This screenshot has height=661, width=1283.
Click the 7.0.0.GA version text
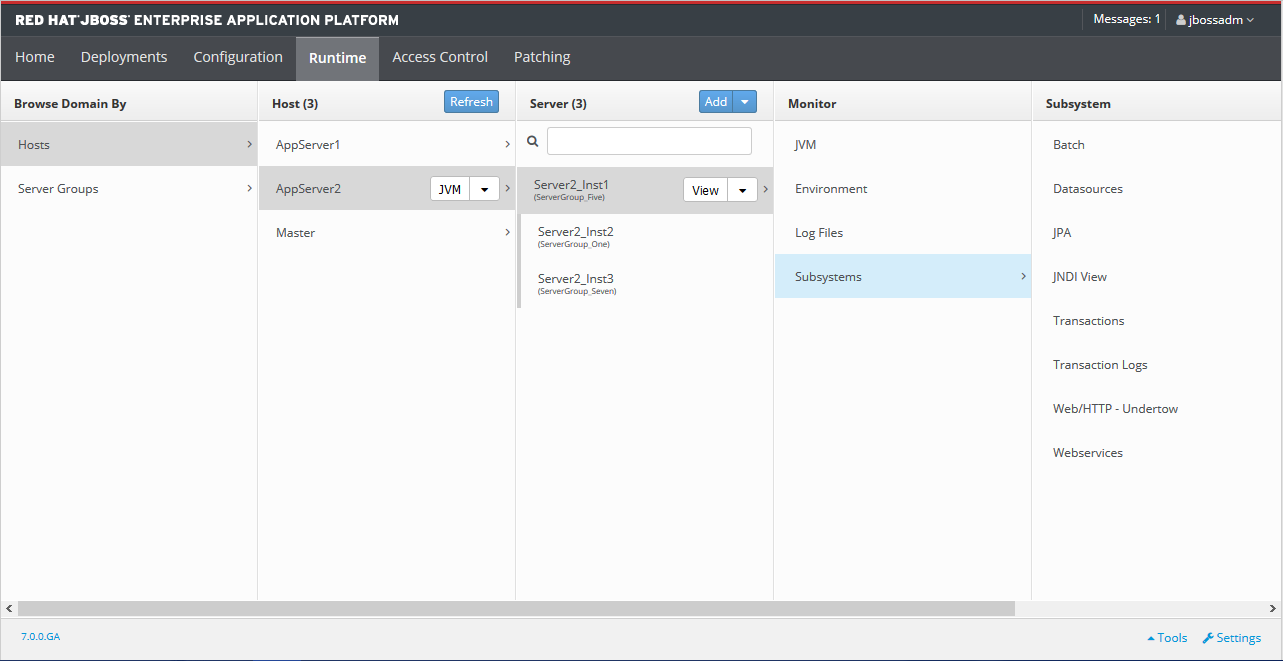pos(41,636)
